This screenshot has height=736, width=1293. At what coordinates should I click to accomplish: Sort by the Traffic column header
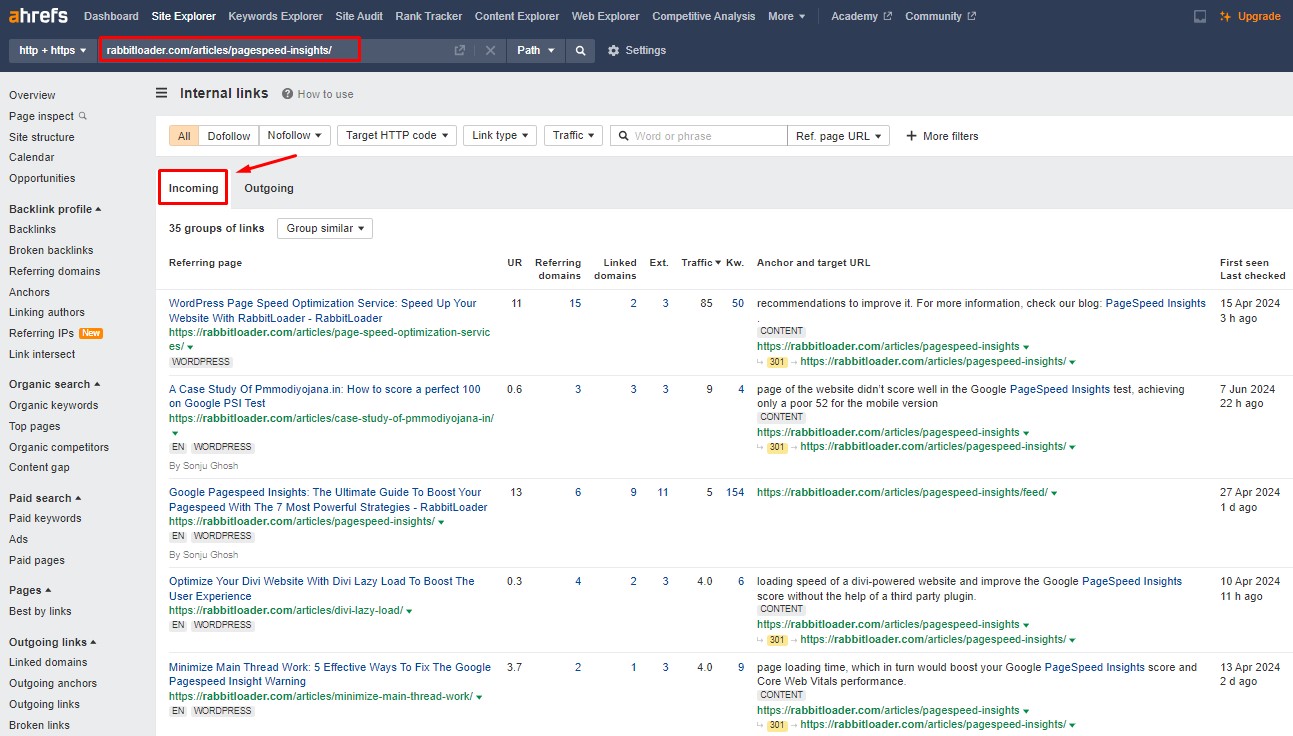(699, 263)
